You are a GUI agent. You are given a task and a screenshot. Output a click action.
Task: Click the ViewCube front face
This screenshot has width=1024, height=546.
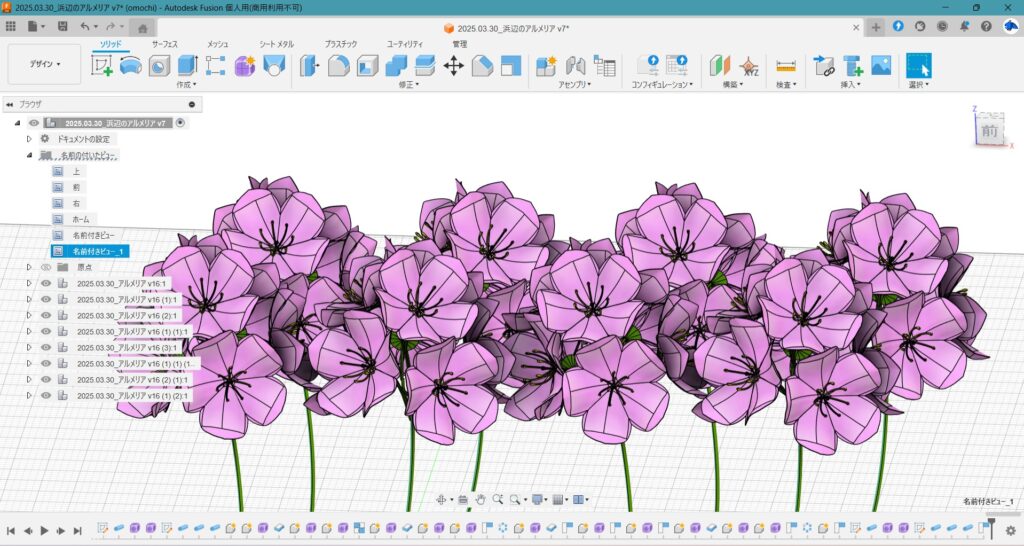989,131
